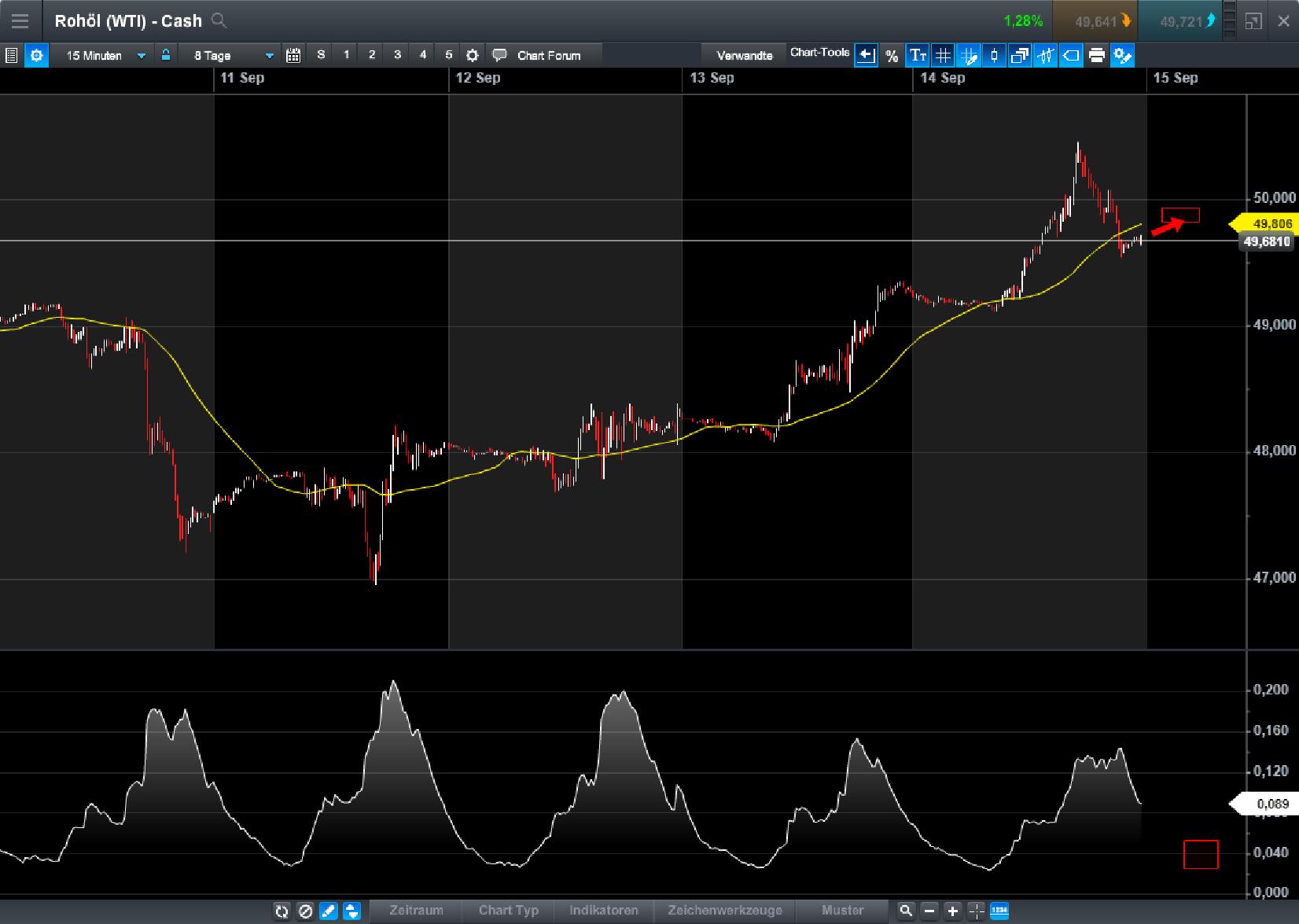Viewport: 1299px width, 924px height.
Task: Select the percentage scale icon
Action: pyautogui.click(x=892, y=55)
